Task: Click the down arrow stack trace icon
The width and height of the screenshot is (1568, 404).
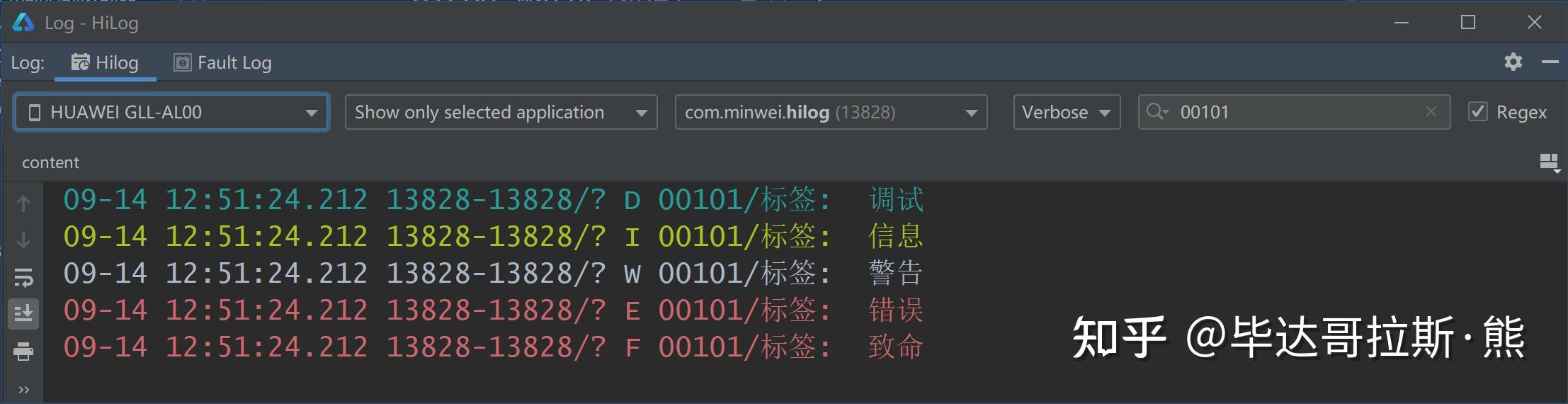Action: 23,240
